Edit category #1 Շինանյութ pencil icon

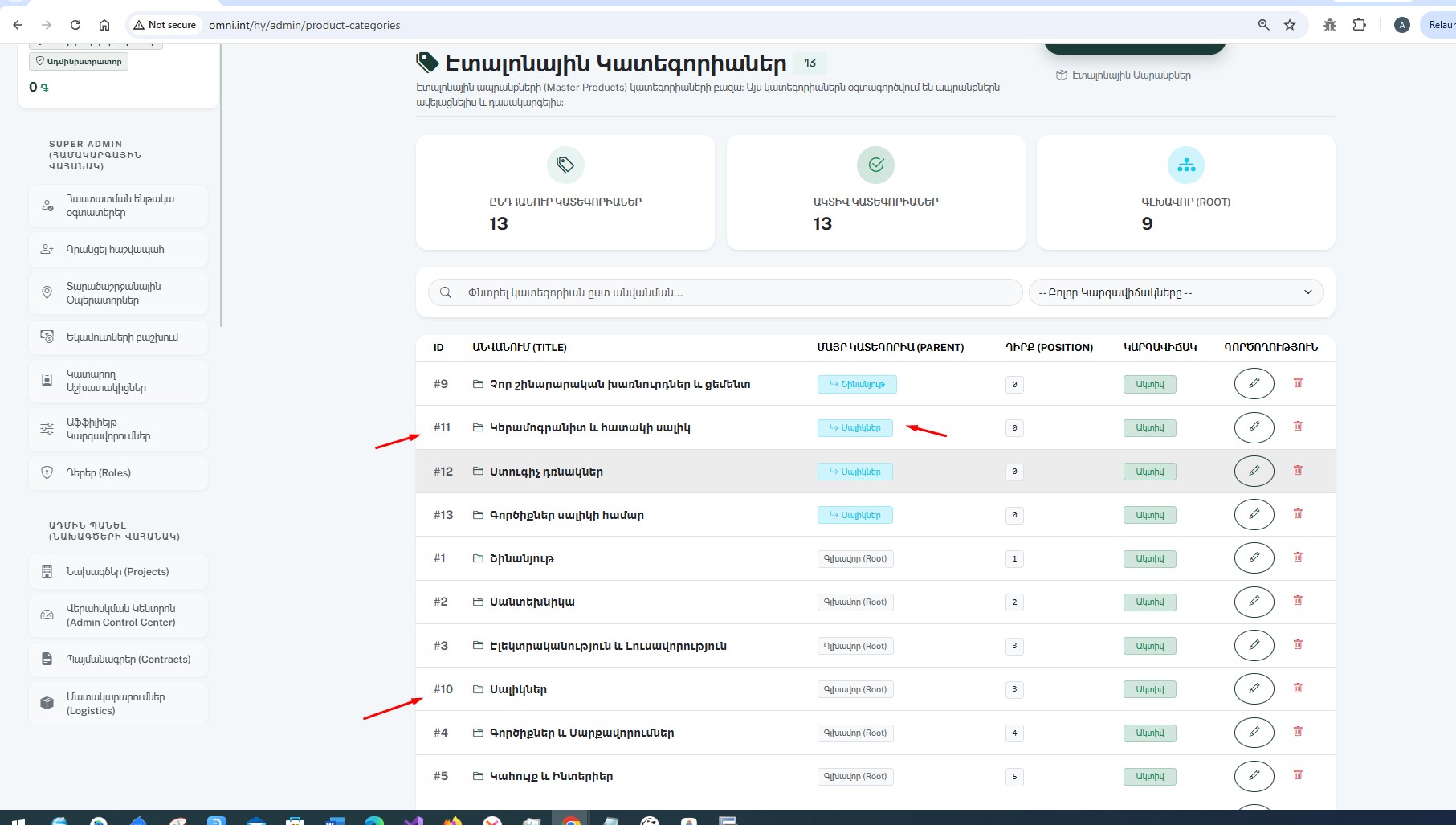pyautogui.click(x=1254, y=557)
